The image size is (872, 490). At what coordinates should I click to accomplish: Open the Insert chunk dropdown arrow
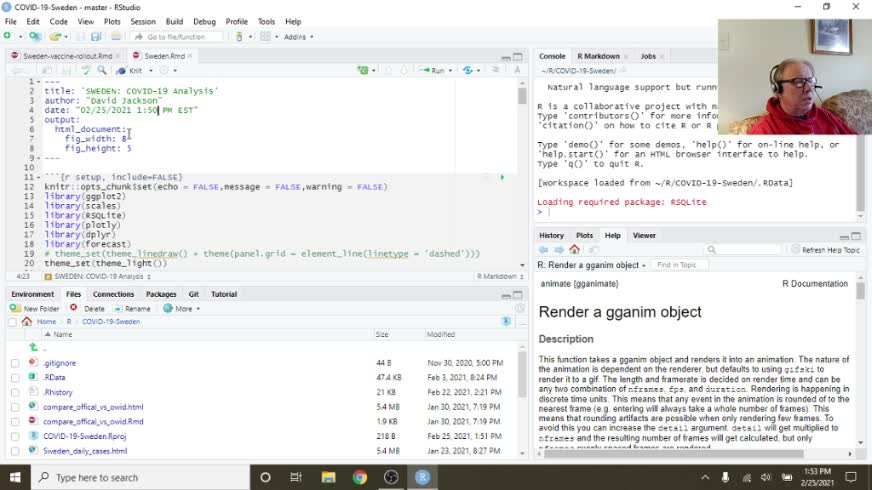coord(374,71)
